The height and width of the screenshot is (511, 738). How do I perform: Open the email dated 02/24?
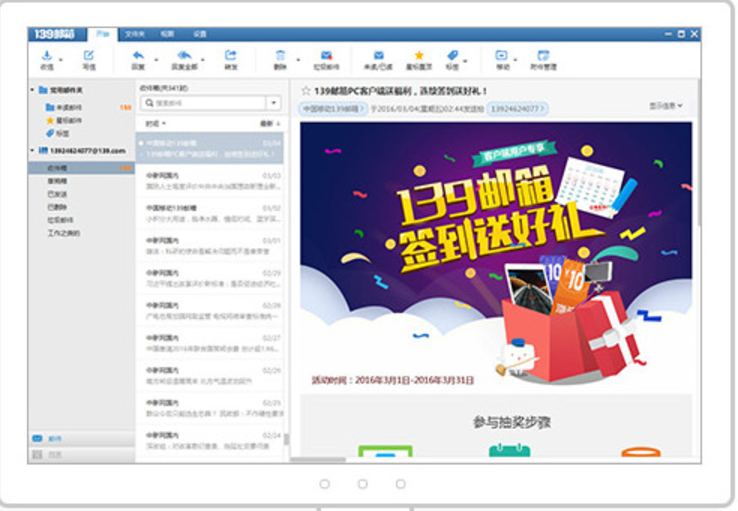pos(210,441)
